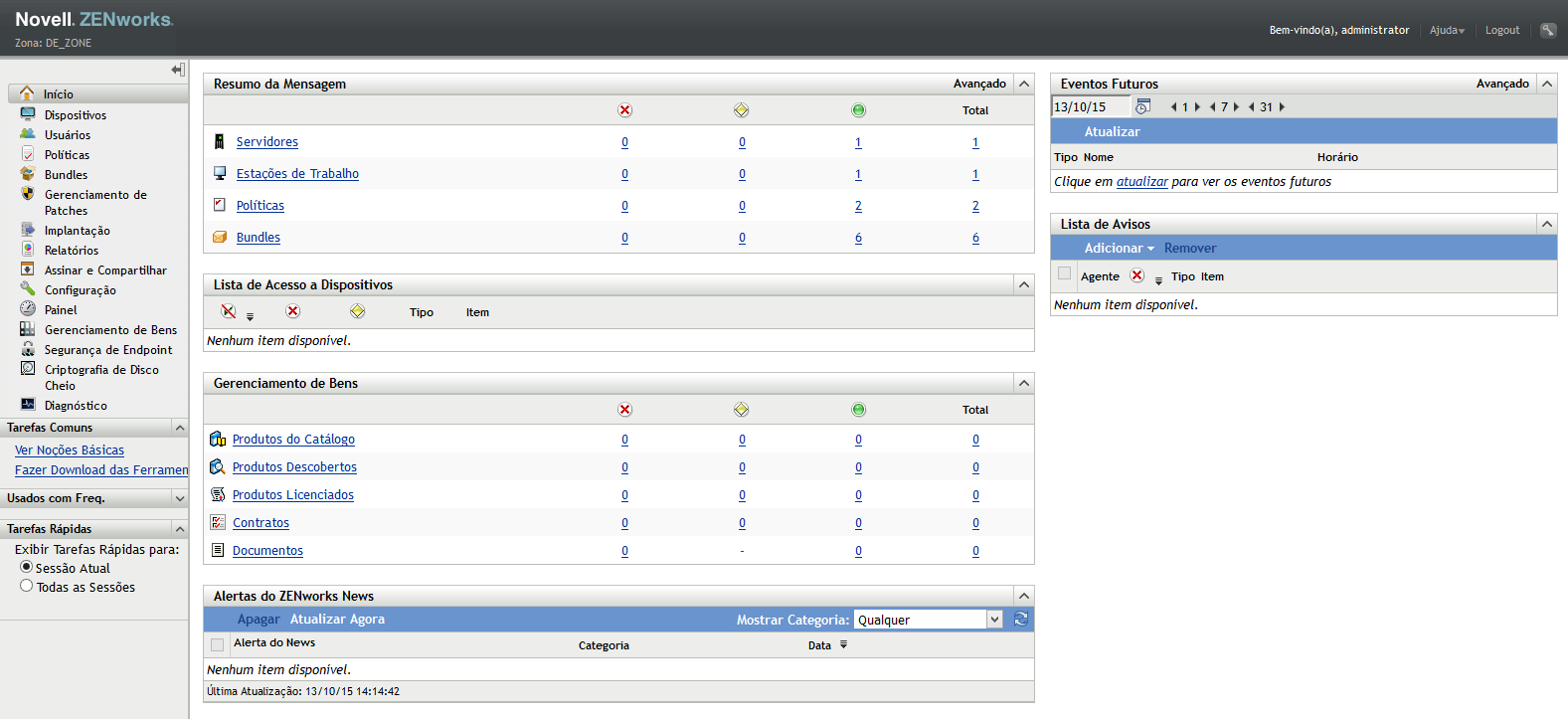This screenshot has width=1568, height=719.
Task: Click the Início home icon in sidebar
Action: pos(27,93)
